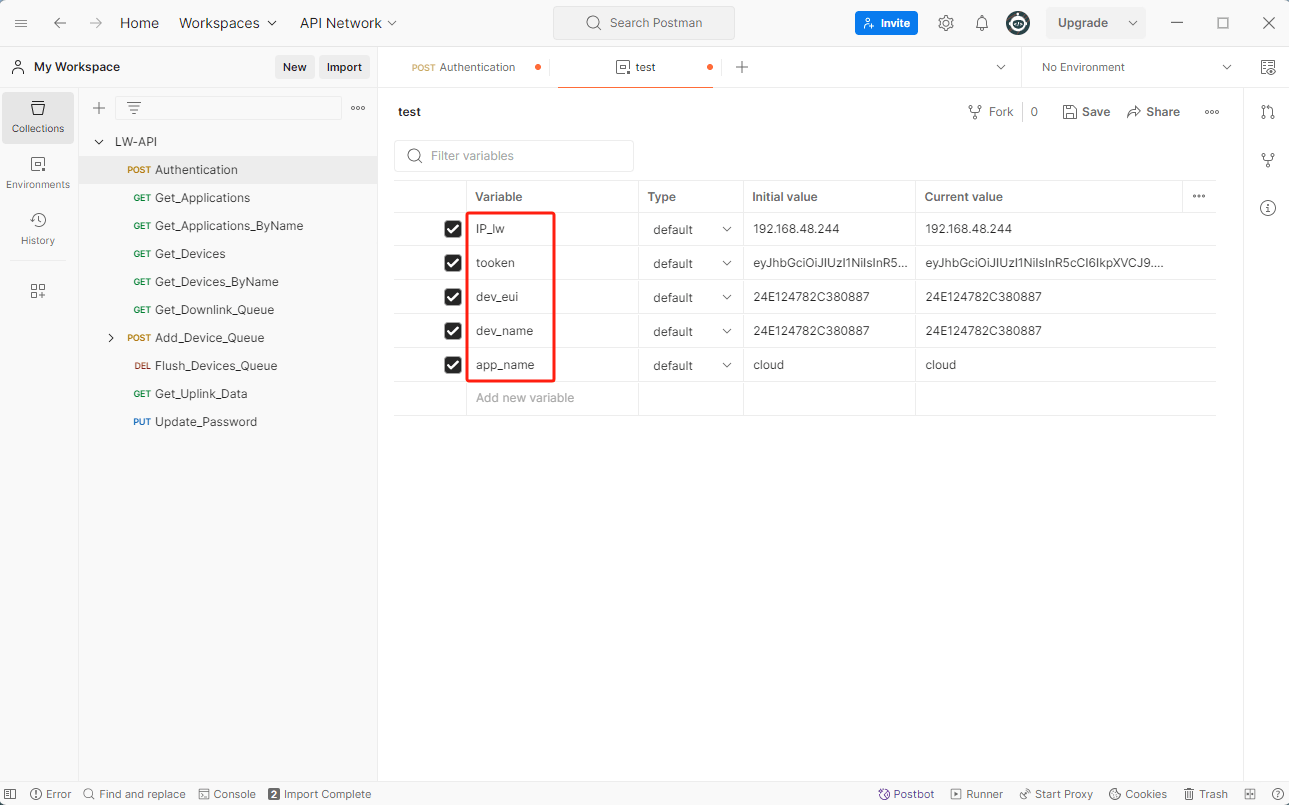Open the No Environment selector
Screen dimensions: 1289x805
click(x=1136, y=67)
